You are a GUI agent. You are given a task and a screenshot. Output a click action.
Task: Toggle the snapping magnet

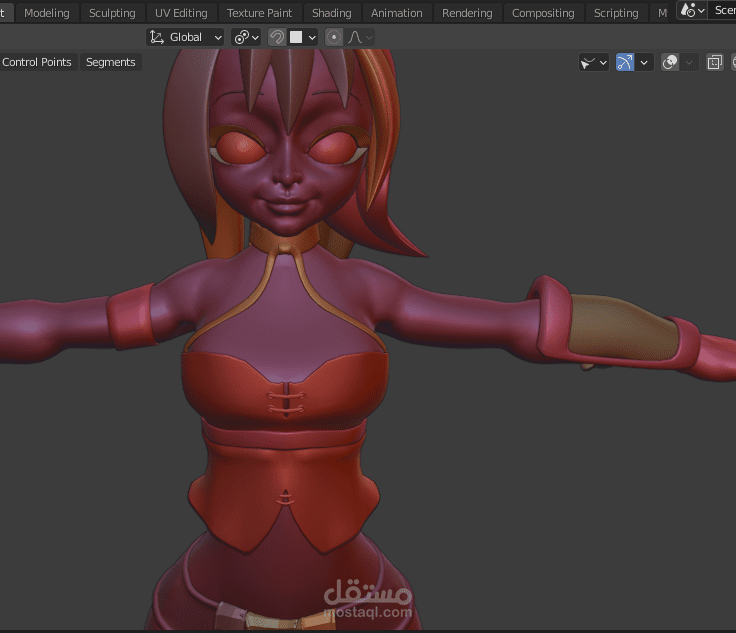(x=278, y=37)
